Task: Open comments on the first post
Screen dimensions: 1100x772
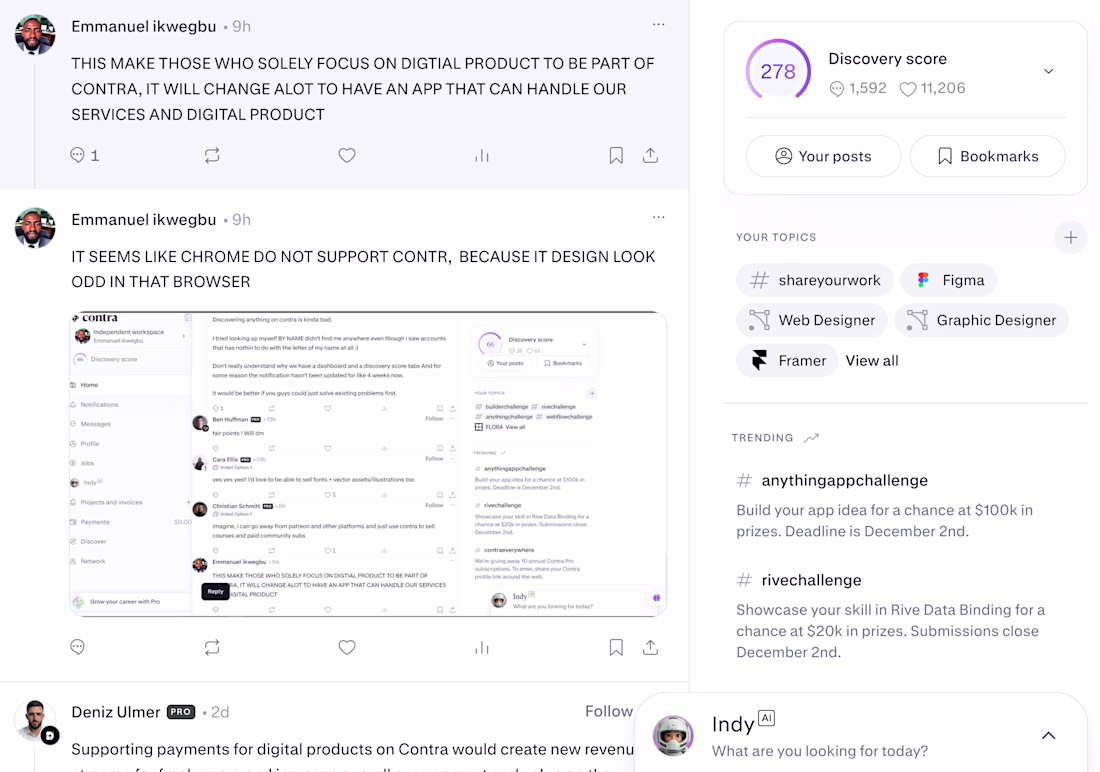Action: tap(84, 155)
